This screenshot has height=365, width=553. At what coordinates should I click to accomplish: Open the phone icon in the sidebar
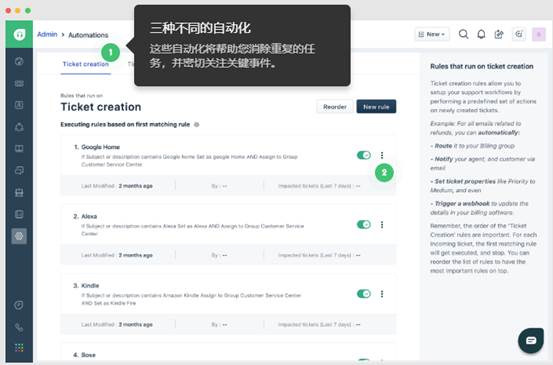pyautogui.click(x=19, y=327)
